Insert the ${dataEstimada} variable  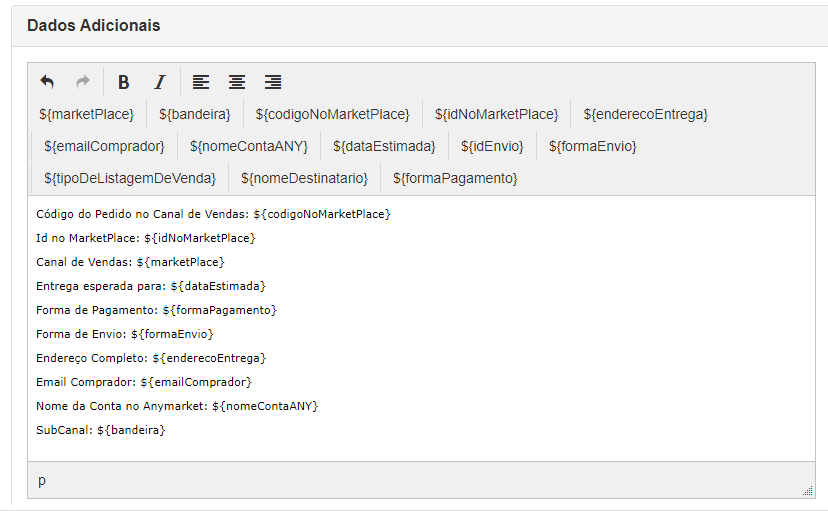[x=384, y=146]
